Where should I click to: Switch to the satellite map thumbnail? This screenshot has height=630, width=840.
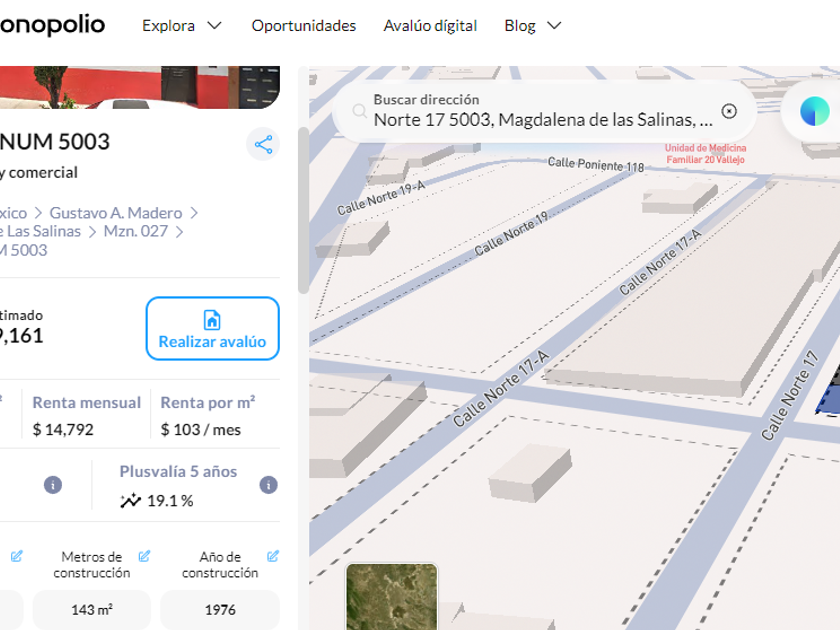pos(392,596)
